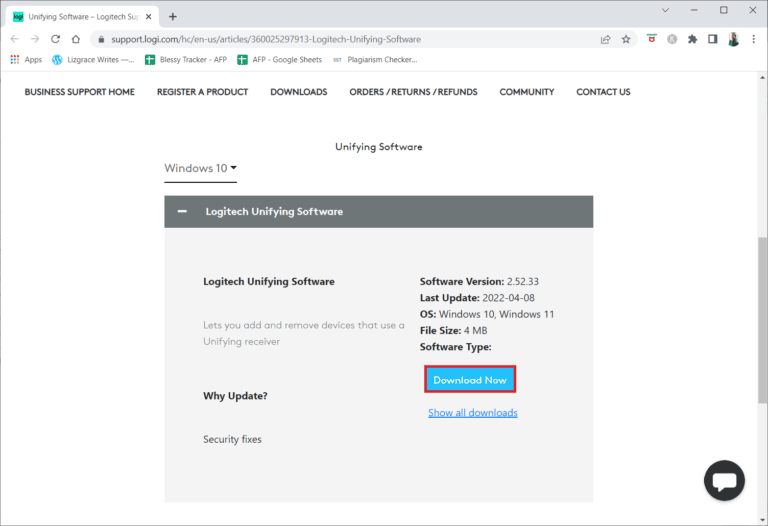This screenshot has height=526, width=768.
Task: Select Register a Product navigation item
Action: tap(202, 92)
